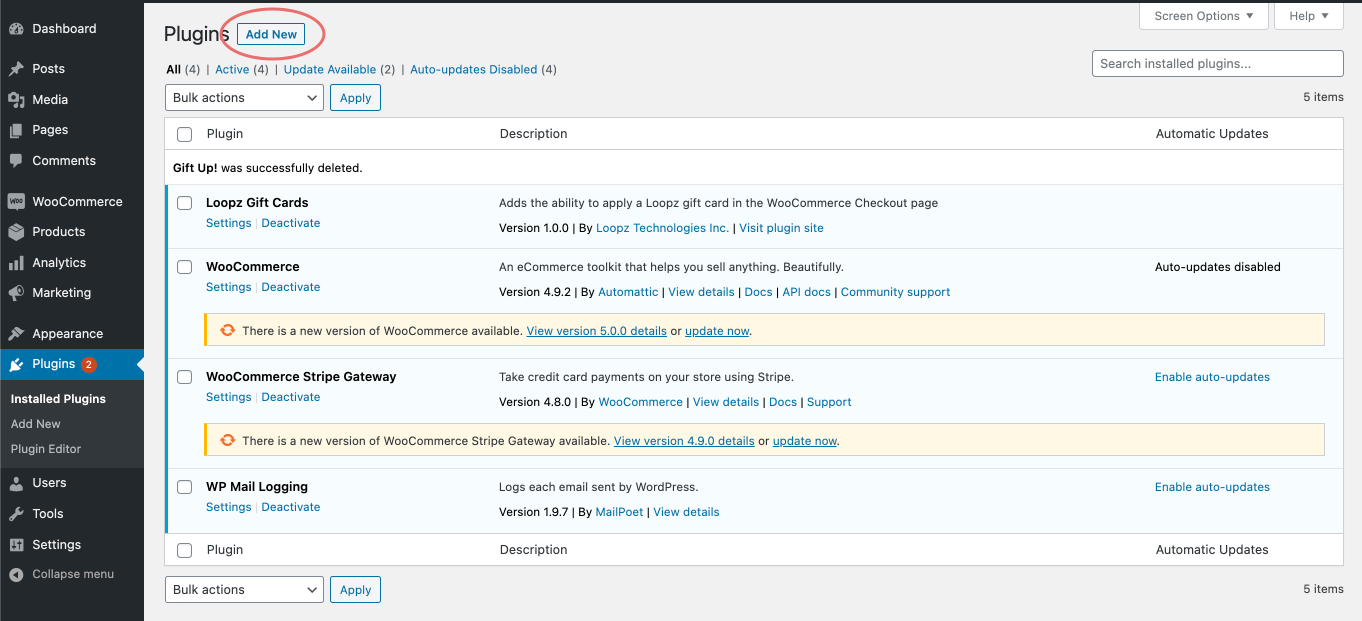Click the Media icon in sidebar
This screenshot has width=1362, height=621.
[x=16, y=100]
